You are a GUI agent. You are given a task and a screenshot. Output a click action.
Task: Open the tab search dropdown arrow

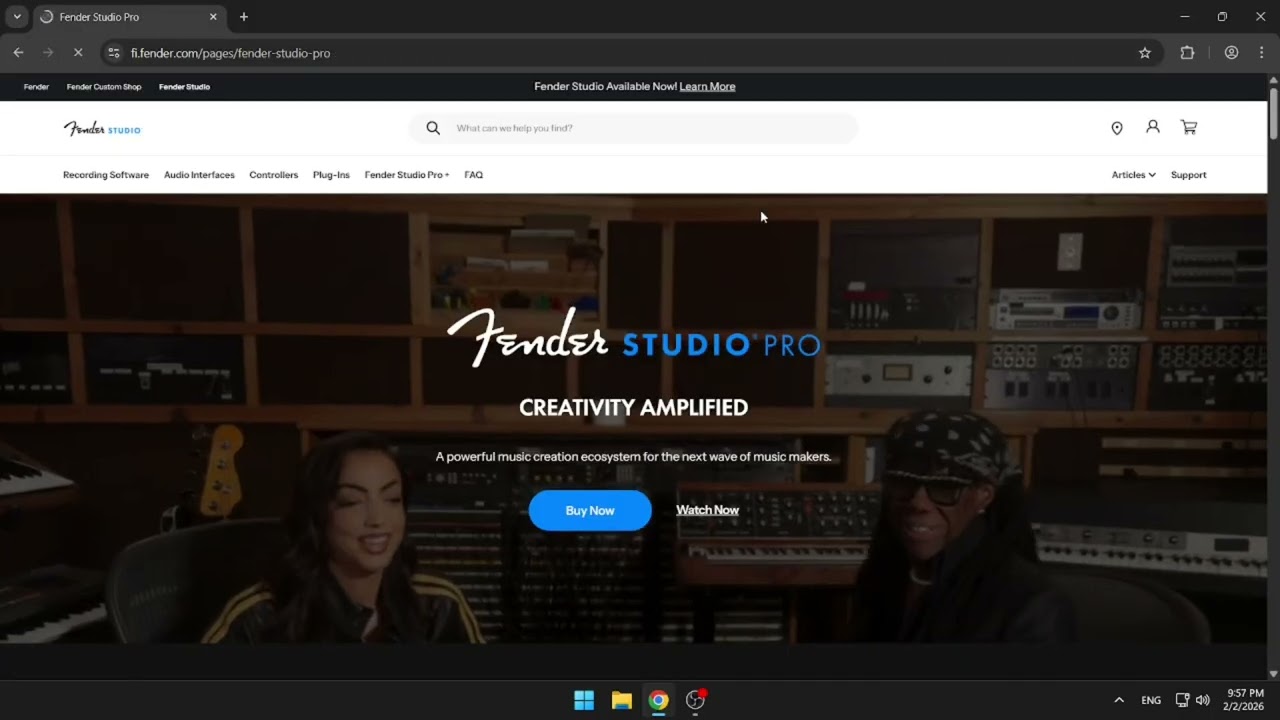point(17,17)
